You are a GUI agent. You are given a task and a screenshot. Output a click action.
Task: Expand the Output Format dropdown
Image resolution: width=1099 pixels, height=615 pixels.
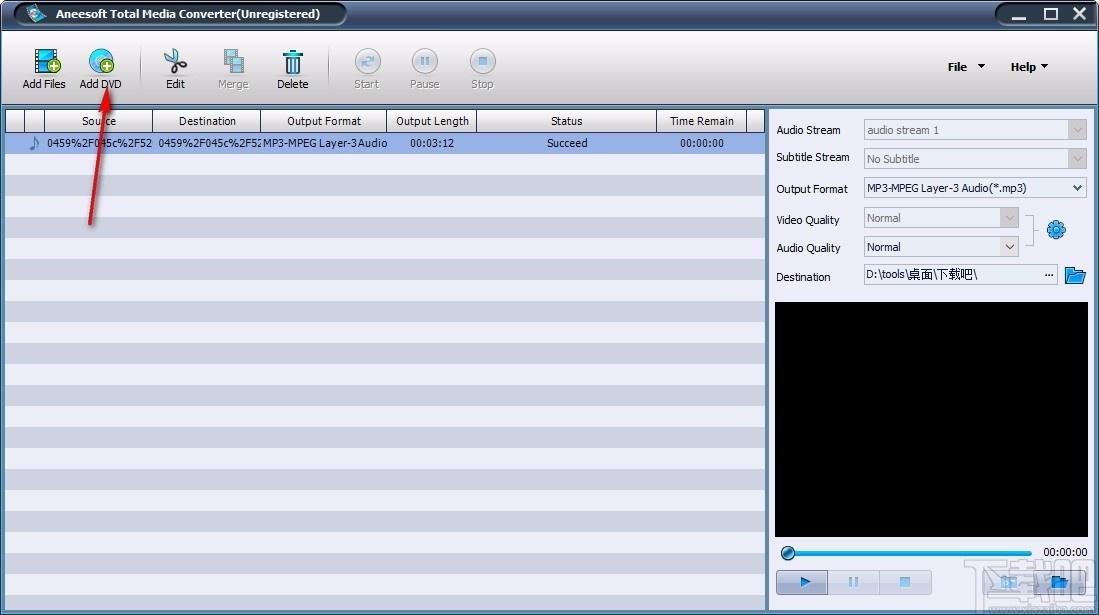[1077, 188]
